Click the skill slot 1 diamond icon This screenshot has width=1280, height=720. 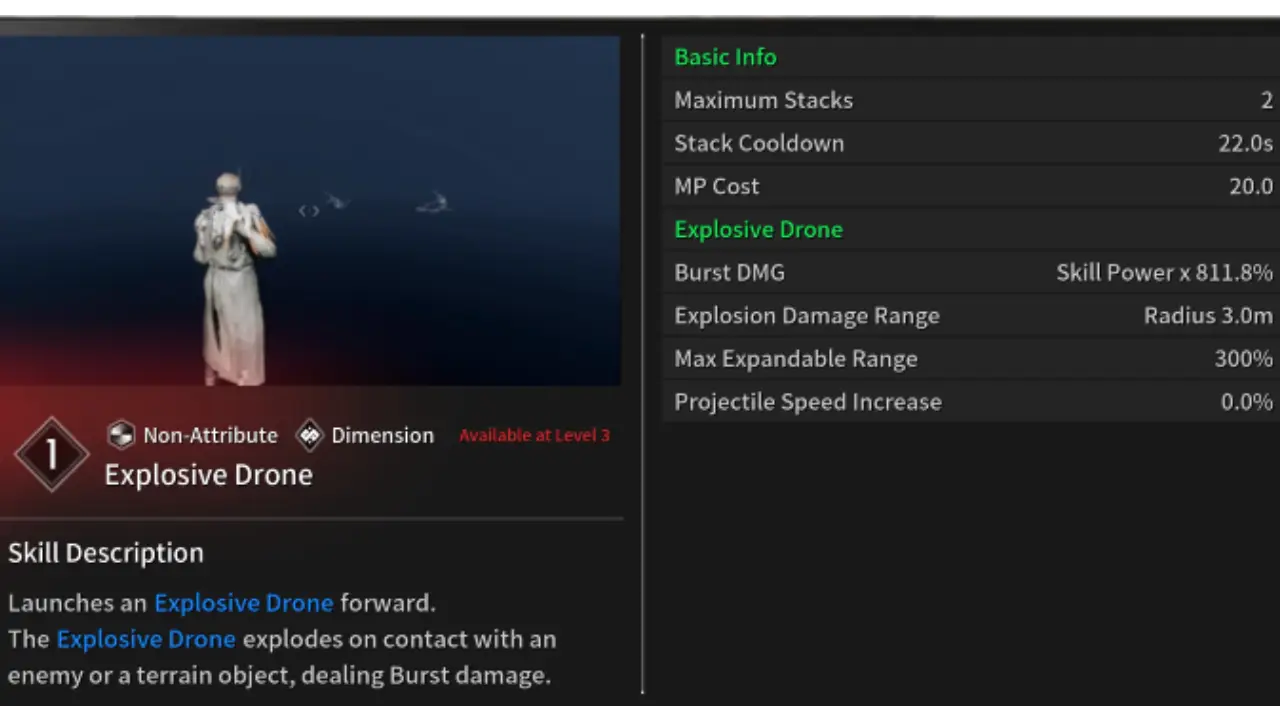(52, 454)
